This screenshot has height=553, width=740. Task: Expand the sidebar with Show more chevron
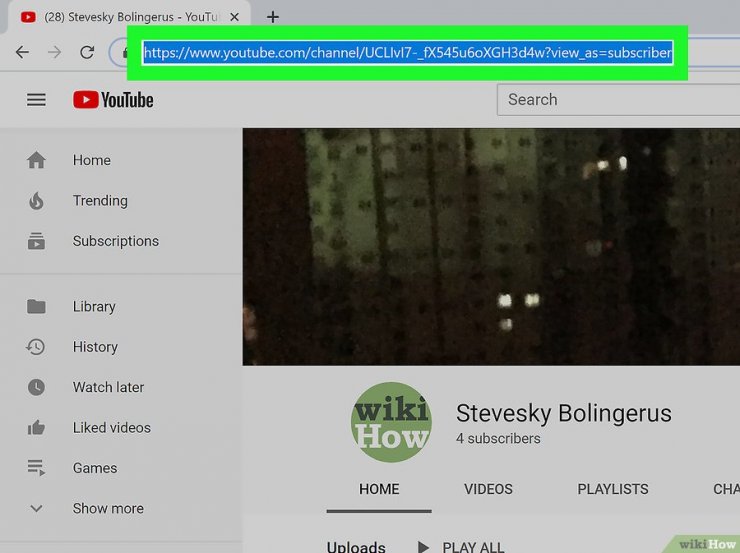(36, 508)
